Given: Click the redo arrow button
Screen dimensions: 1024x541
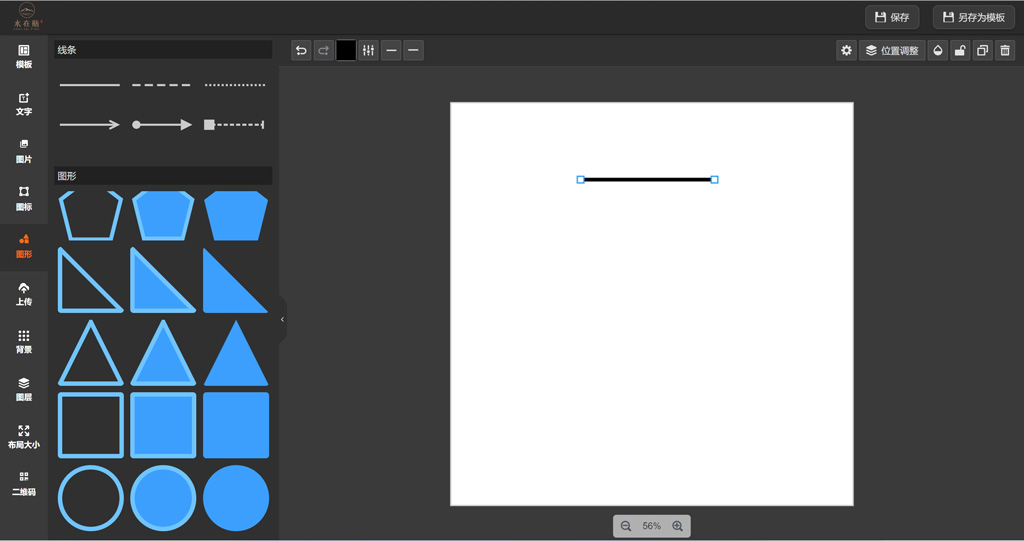Looking at the screenshot, I should pos(323,50).
